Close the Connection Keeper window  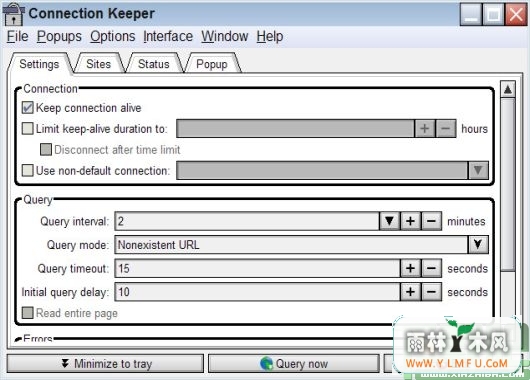click(516, 14)
